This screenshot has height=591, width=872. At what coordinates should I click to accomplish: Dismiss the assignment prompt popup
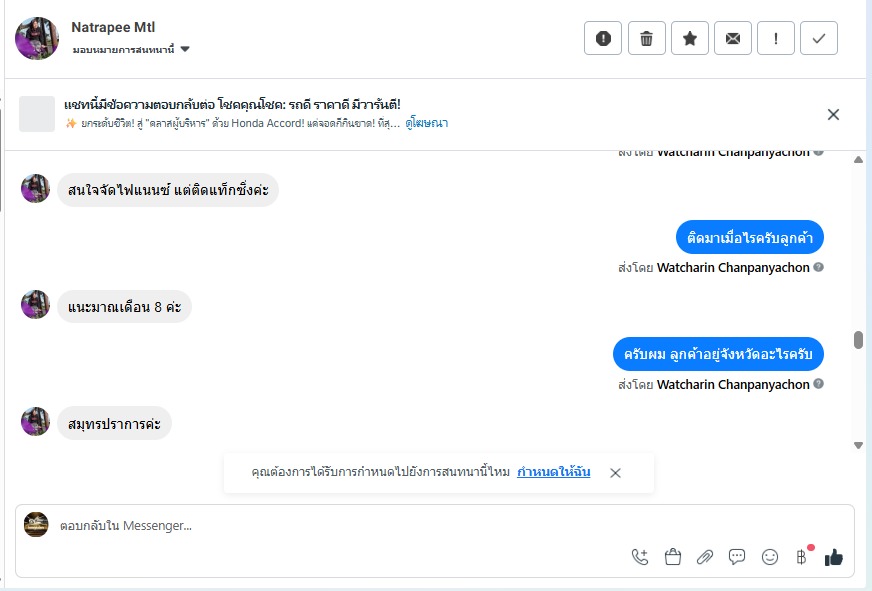(615, 473)
